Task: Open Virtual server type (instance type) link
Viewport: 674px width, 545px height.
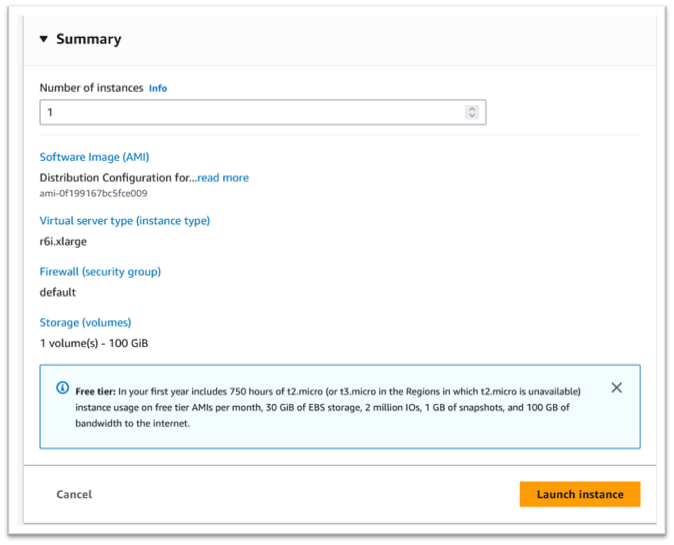Action: (x=124, y=221)
